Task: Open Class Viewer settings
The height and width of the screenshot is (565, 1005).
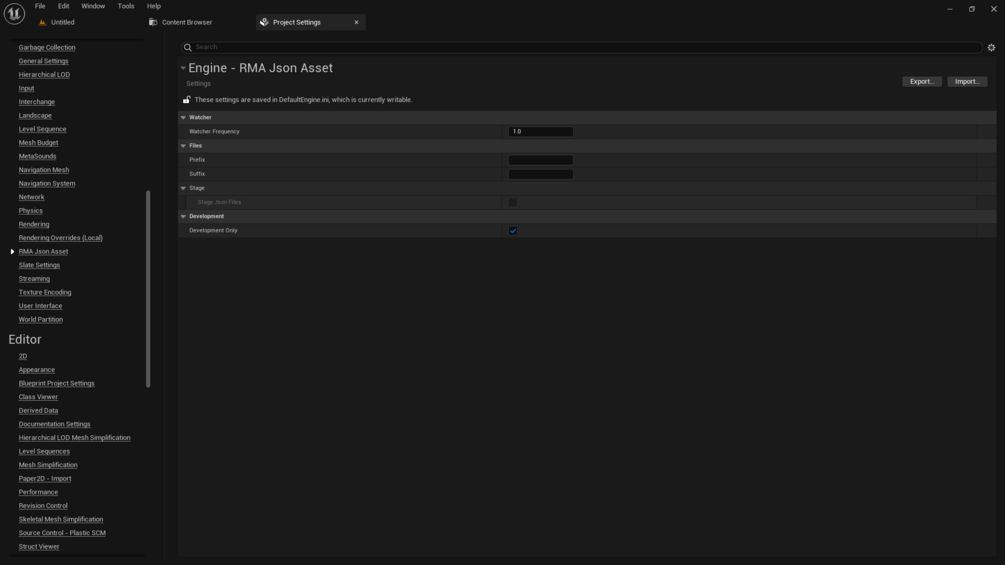Action: (x=38, y=397)
